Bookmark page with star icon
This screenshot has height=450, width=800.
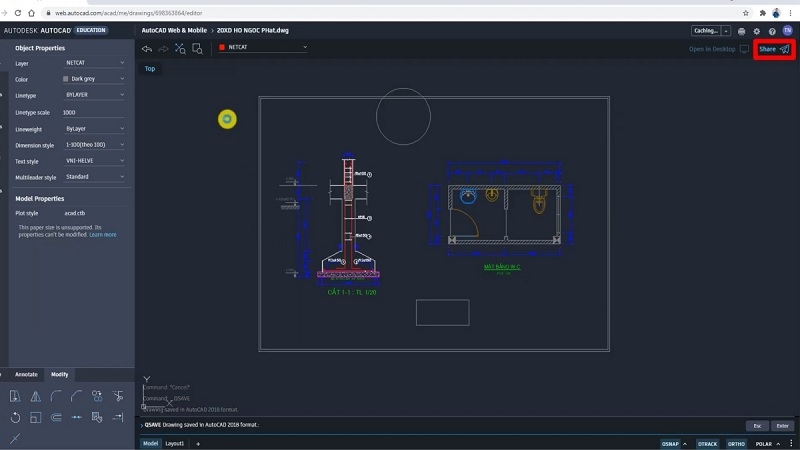pyautogui.click(x=746, y=13)
